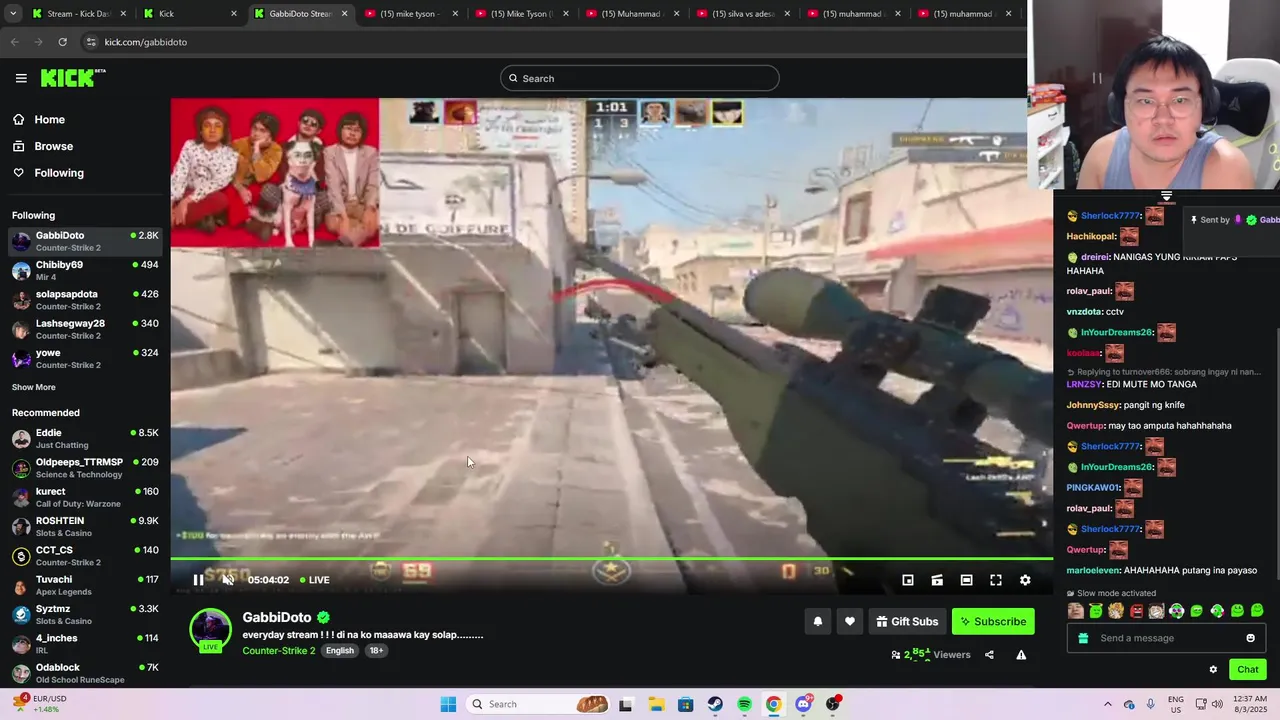Focus the Send a message field
Image resolution: width=1280 pixels, height=720 pixels.
pyautogui.click(x=1166, y=638)
